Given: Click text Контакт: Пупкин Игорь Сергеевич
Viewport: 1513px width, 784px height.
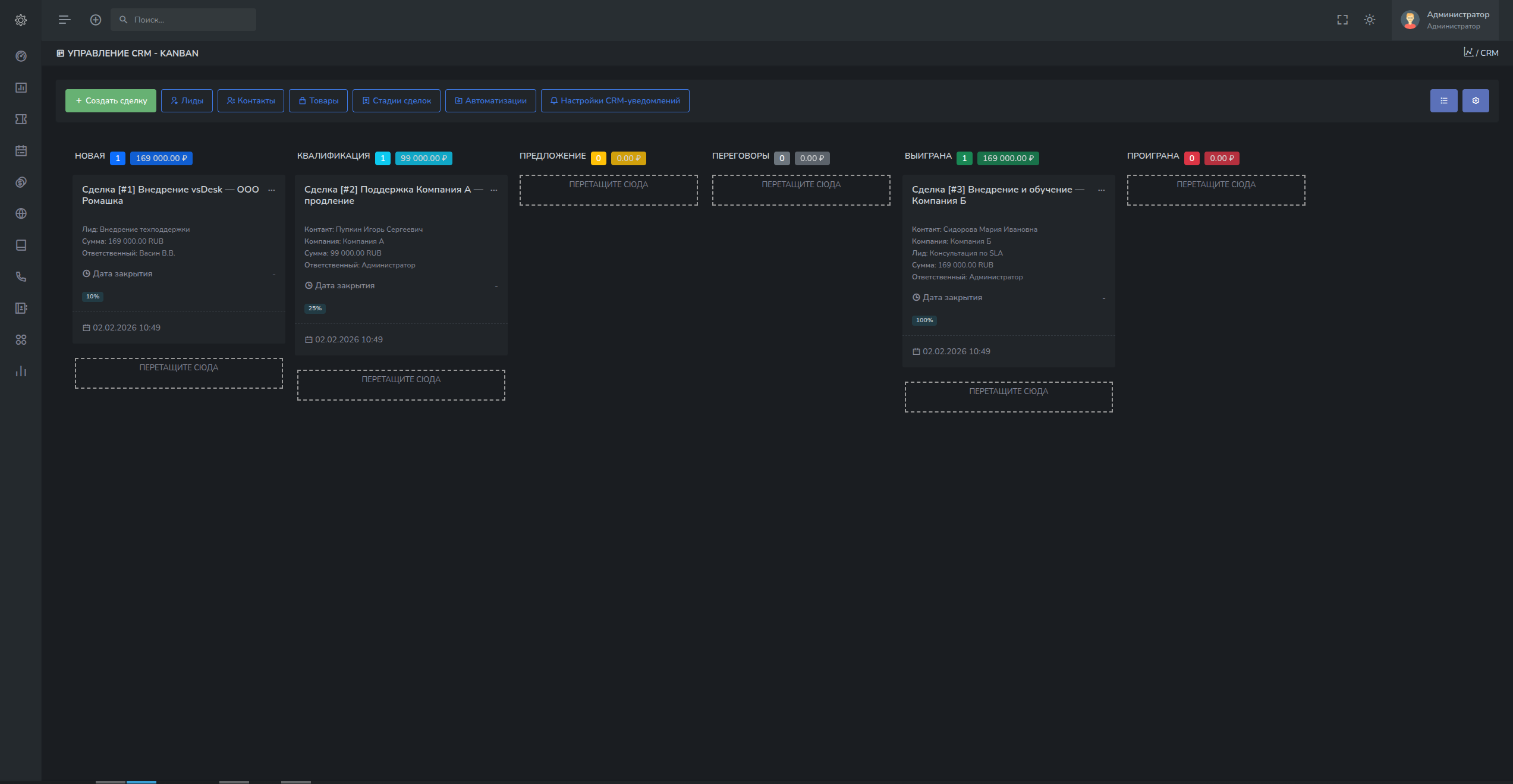Looking at the screenshot, I should click(x=363, y=229).
